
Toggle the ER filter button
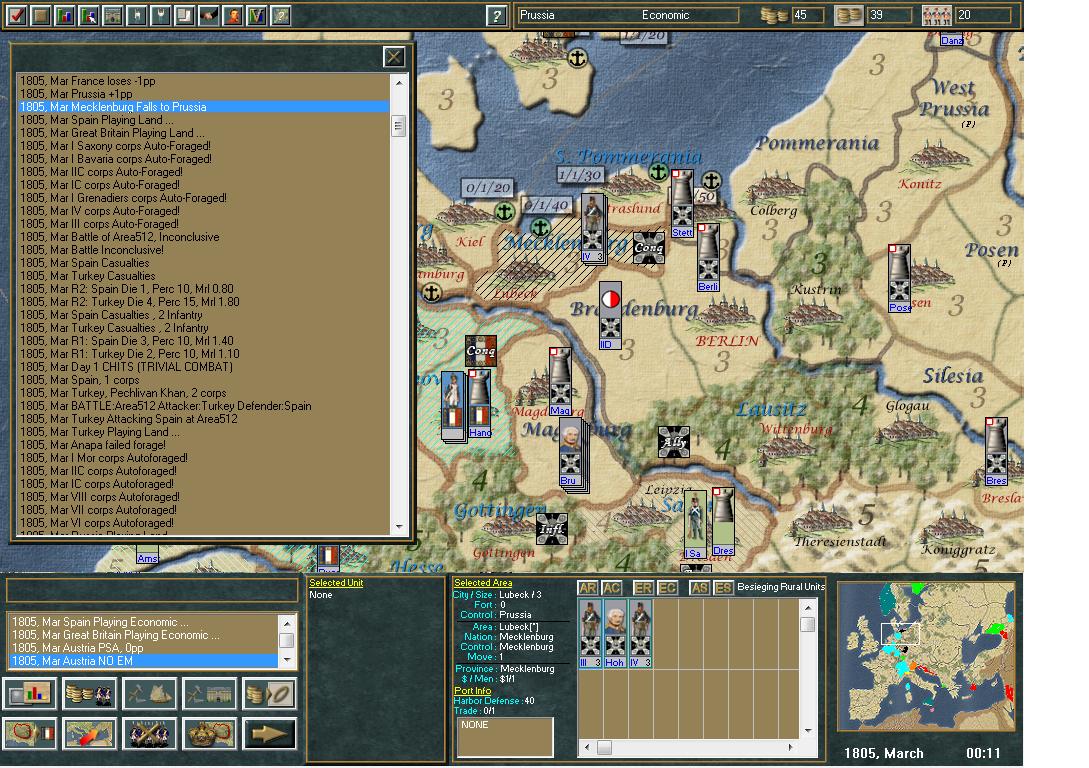643,588
